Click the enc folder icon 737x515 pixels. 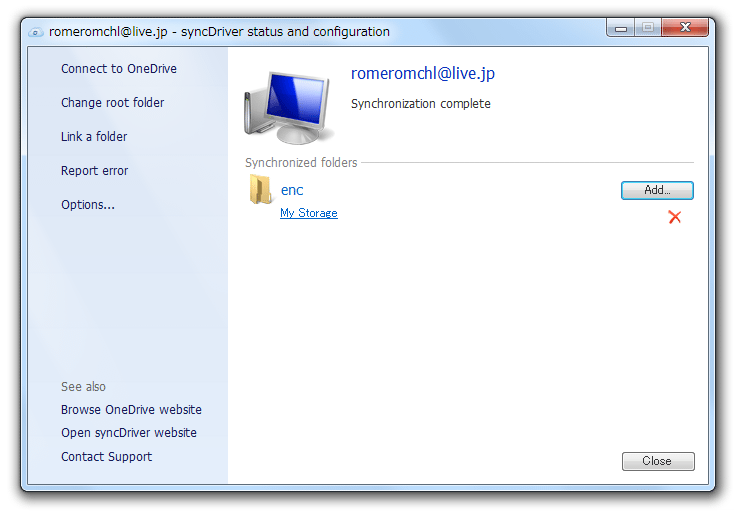coord(261,189)
